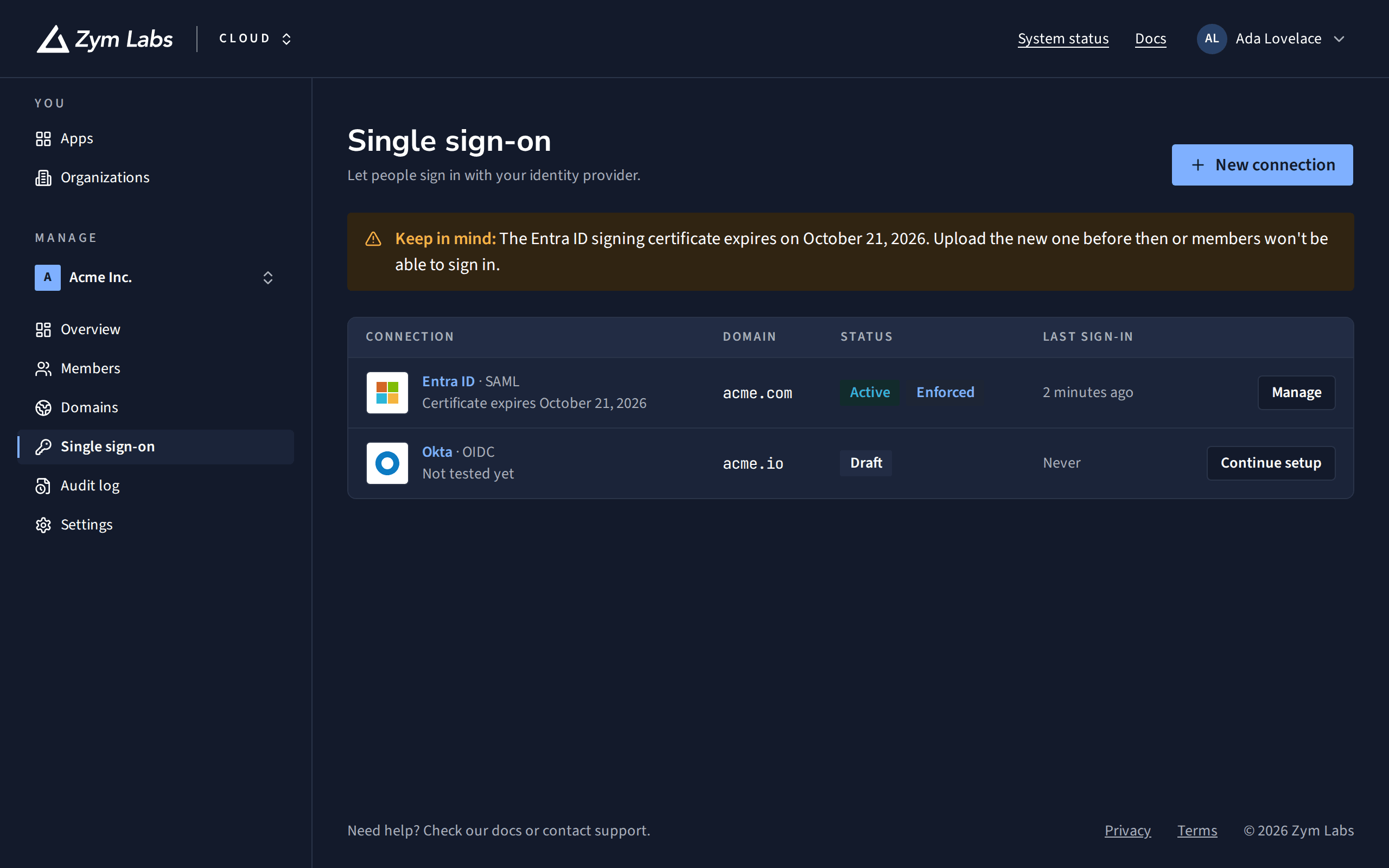Image resolution: width=1389 pixels, height=868 pixels.
Task: Open the Terms footer link
Action: click(x=1197, y=831)
